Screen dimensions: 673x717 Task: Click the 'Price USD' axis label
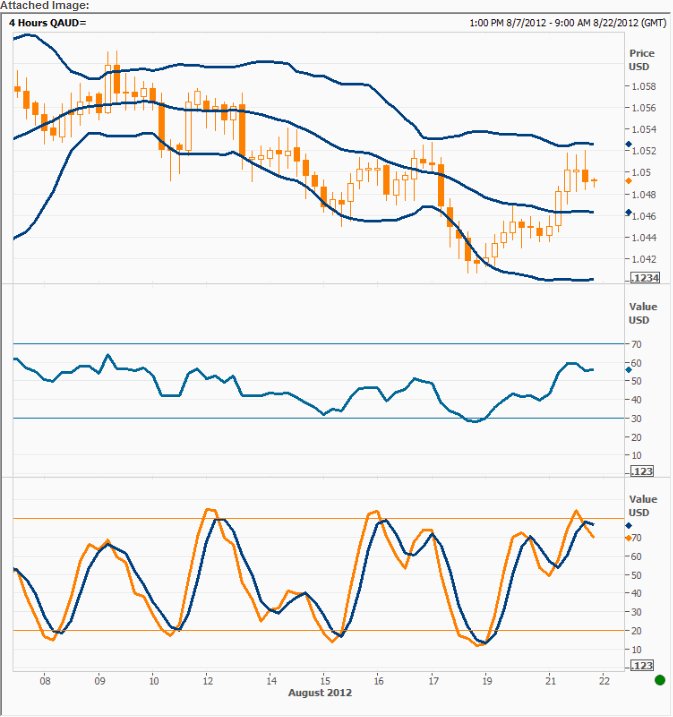[x=641, y=60]
